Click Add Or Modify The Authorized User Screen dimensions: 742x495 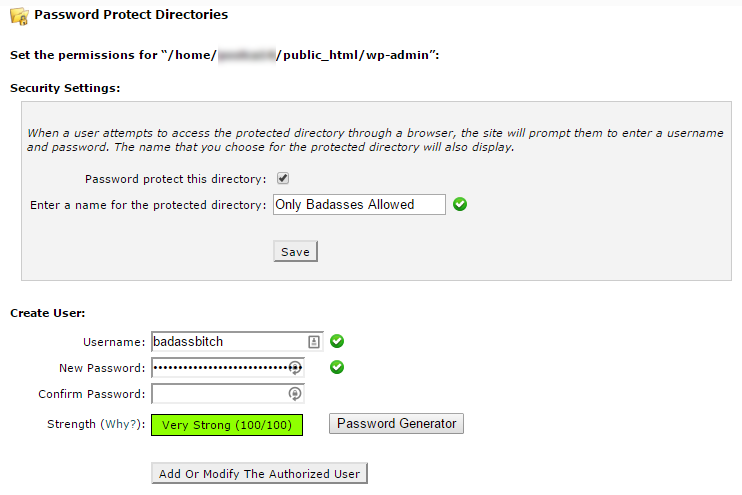(x=259, y=474)
